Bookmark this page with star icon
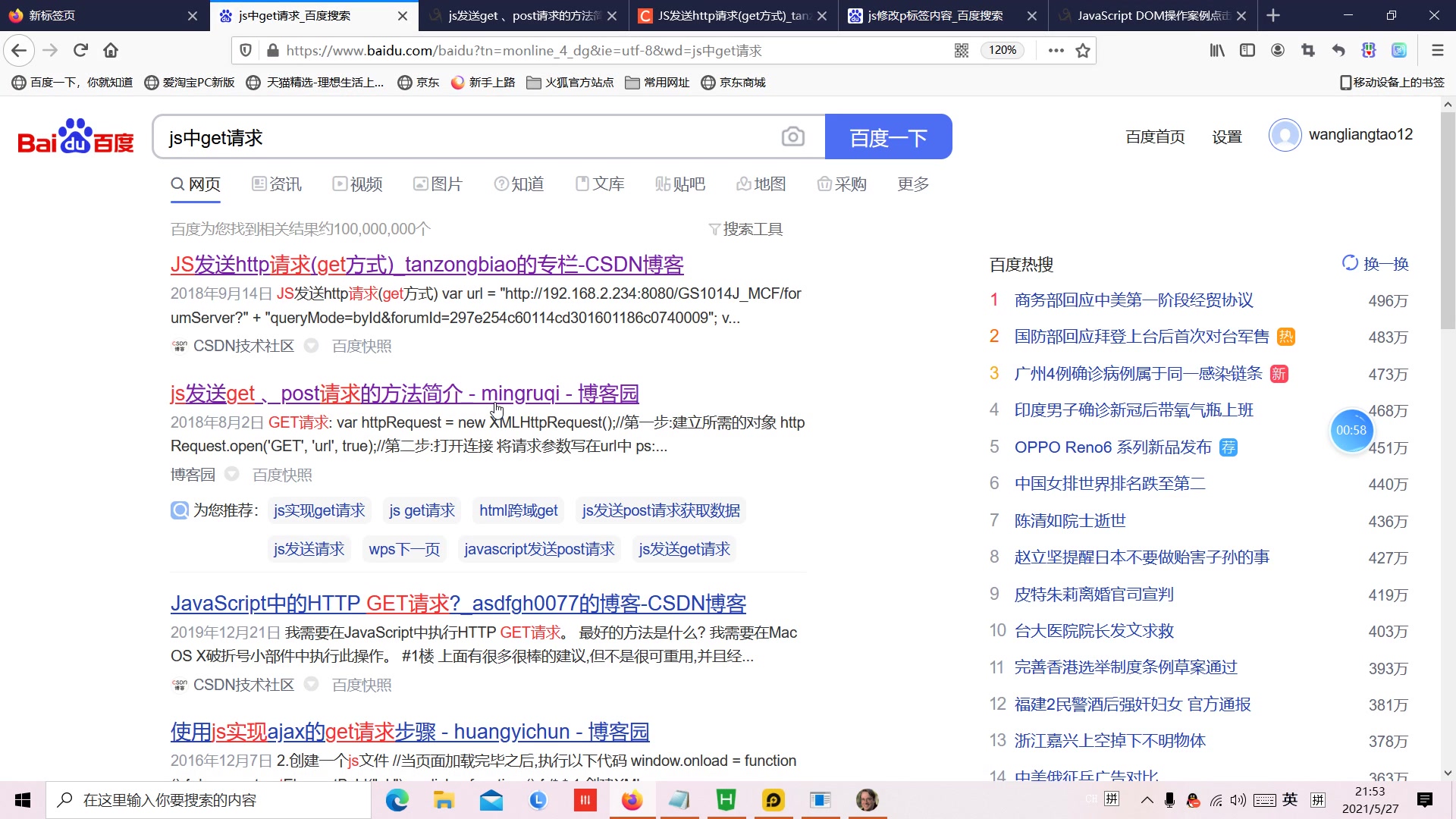 click(x=1083, y=50)
